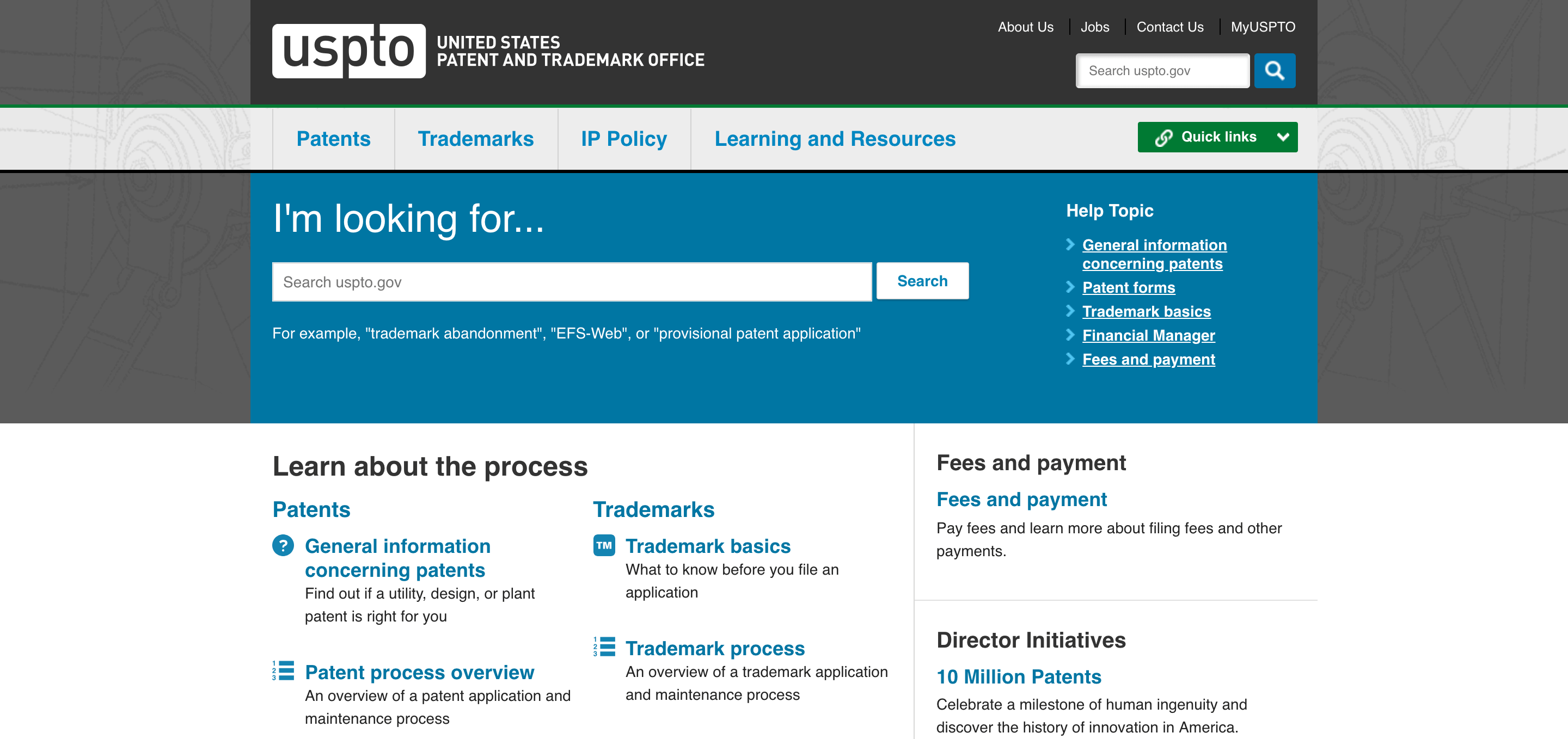Image resolution: width=1568 pixels, height=739 pixels.
Task: Open the Learning and Resources menu
Action: tap(835, 139)
